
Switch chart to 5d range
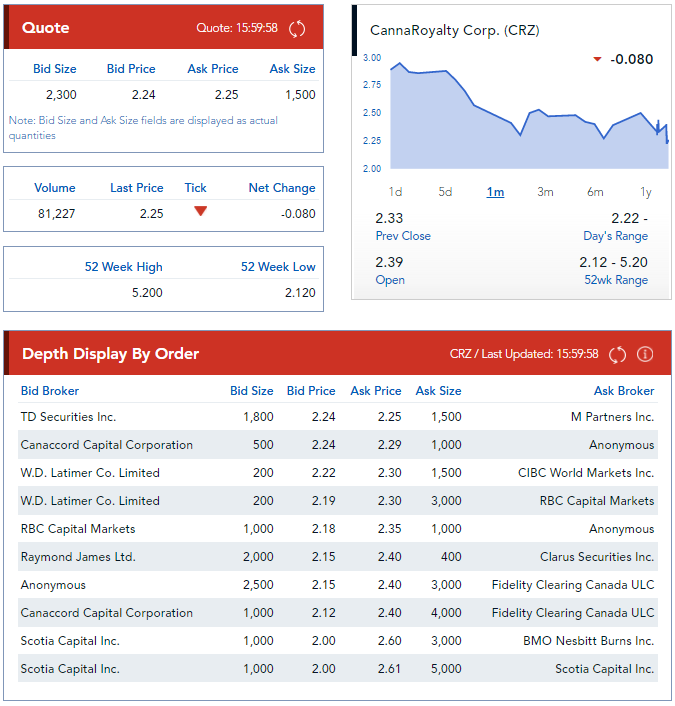[x=445, y=192]
